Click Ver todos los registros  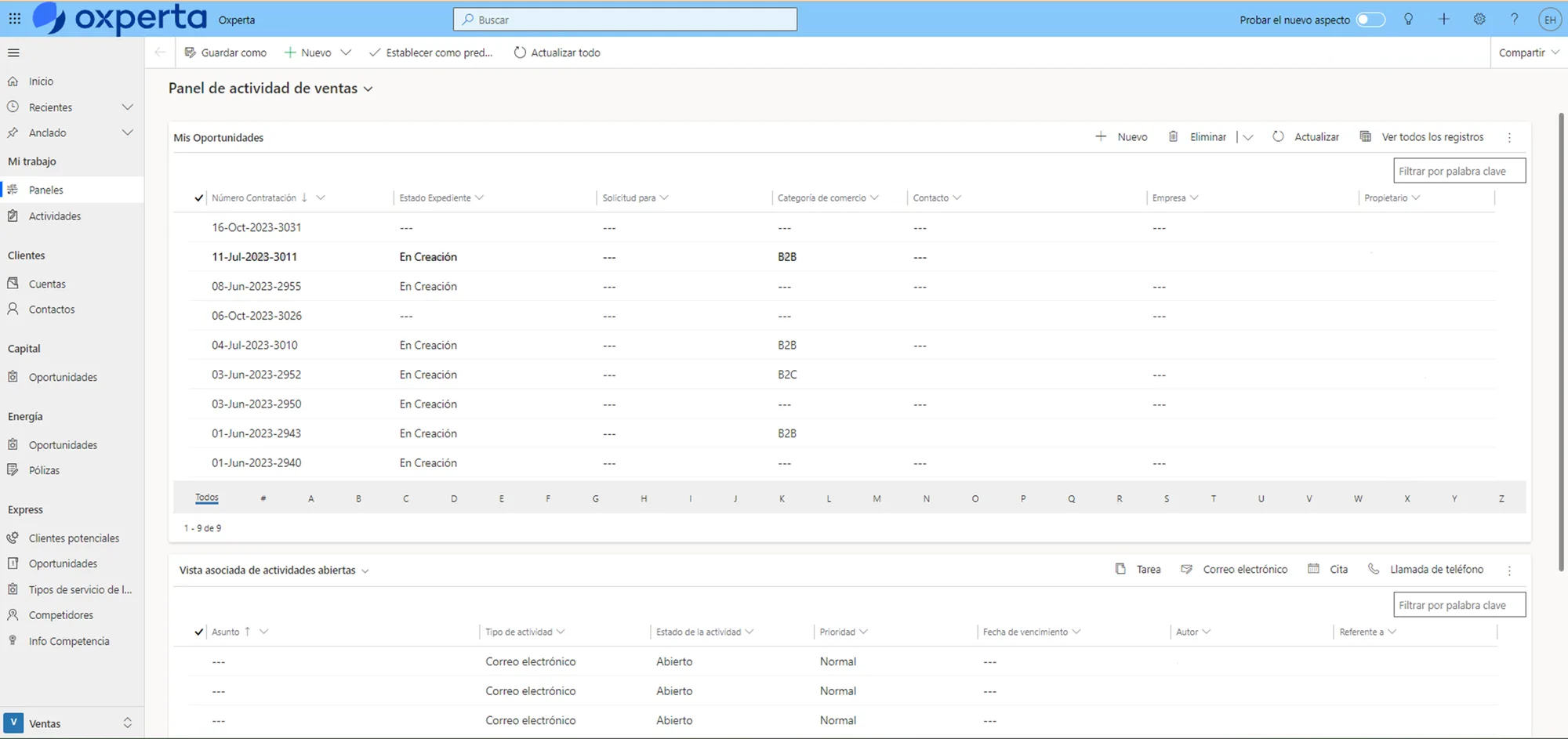click(x=1421, y=137)
